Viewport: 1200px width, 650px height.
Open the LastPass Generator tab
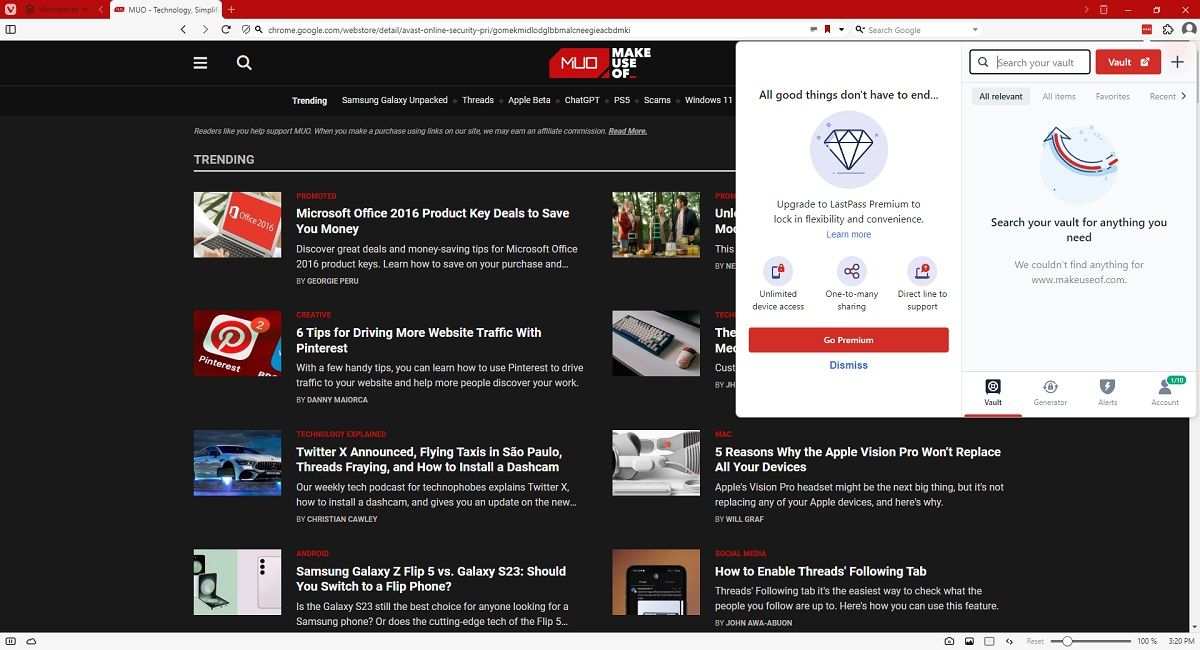[1050, 392]
